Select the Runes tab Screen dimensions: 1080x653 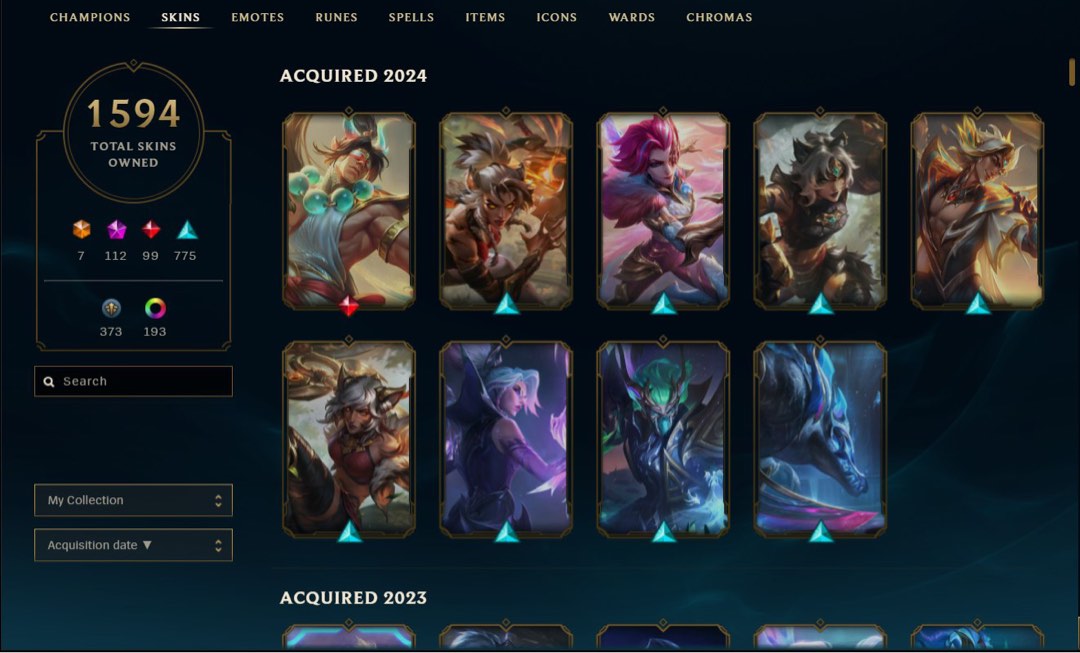pos(336,17)
